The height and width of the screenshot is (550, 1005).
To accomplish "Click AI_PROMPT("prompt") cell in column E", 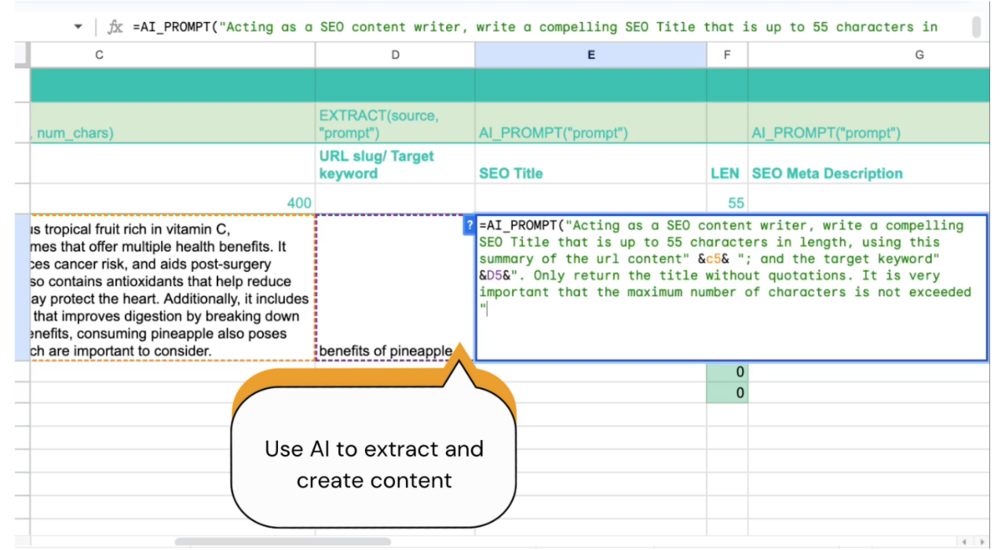I will click(591, 123).
